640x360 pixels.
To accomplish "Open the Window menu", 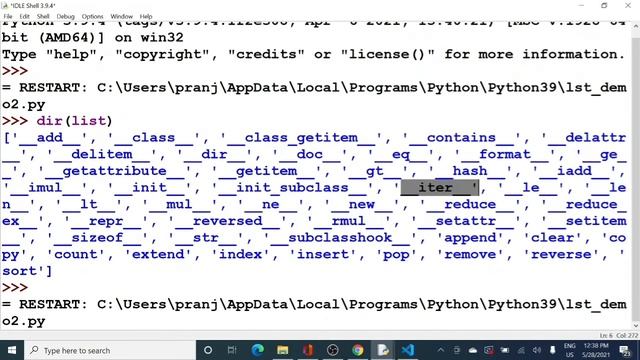I will coord(122,16).
